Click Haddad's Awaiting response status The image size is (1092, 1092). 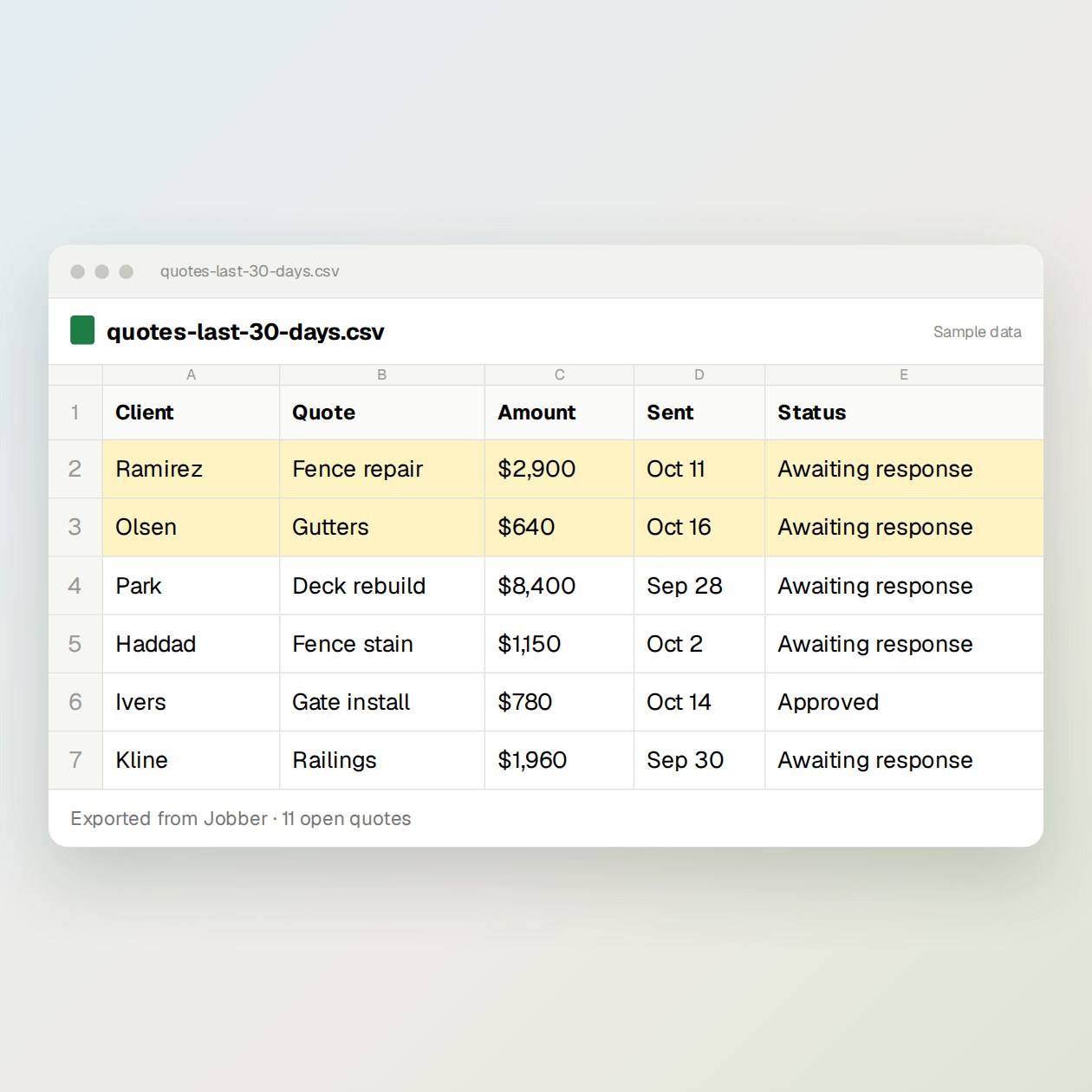[x=904, y=644]
